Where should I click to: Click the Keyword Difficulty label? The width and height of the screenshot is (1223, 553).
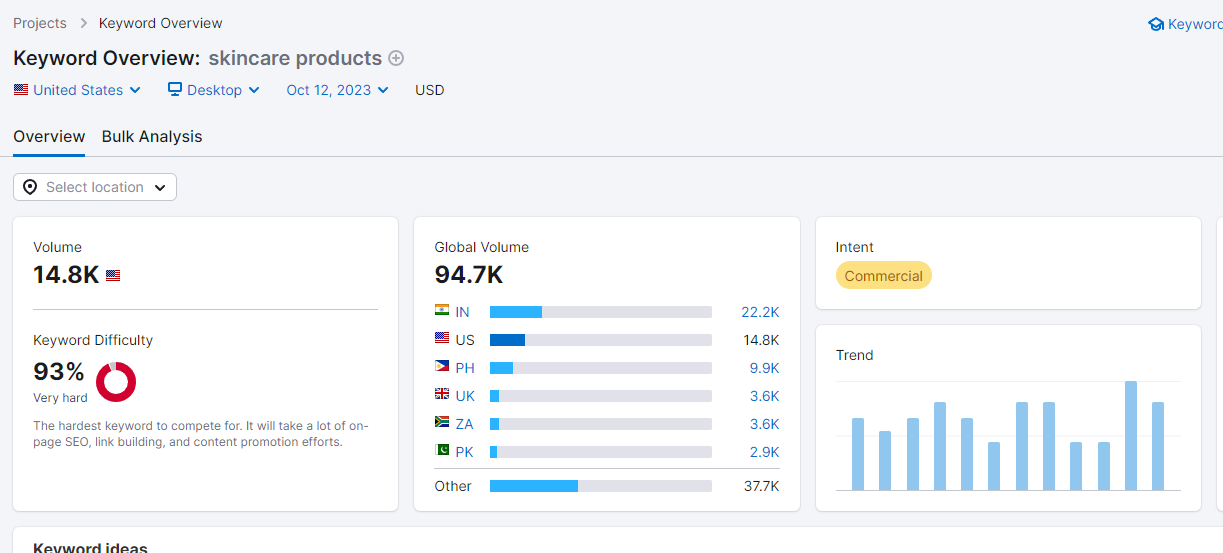(93, 340)
